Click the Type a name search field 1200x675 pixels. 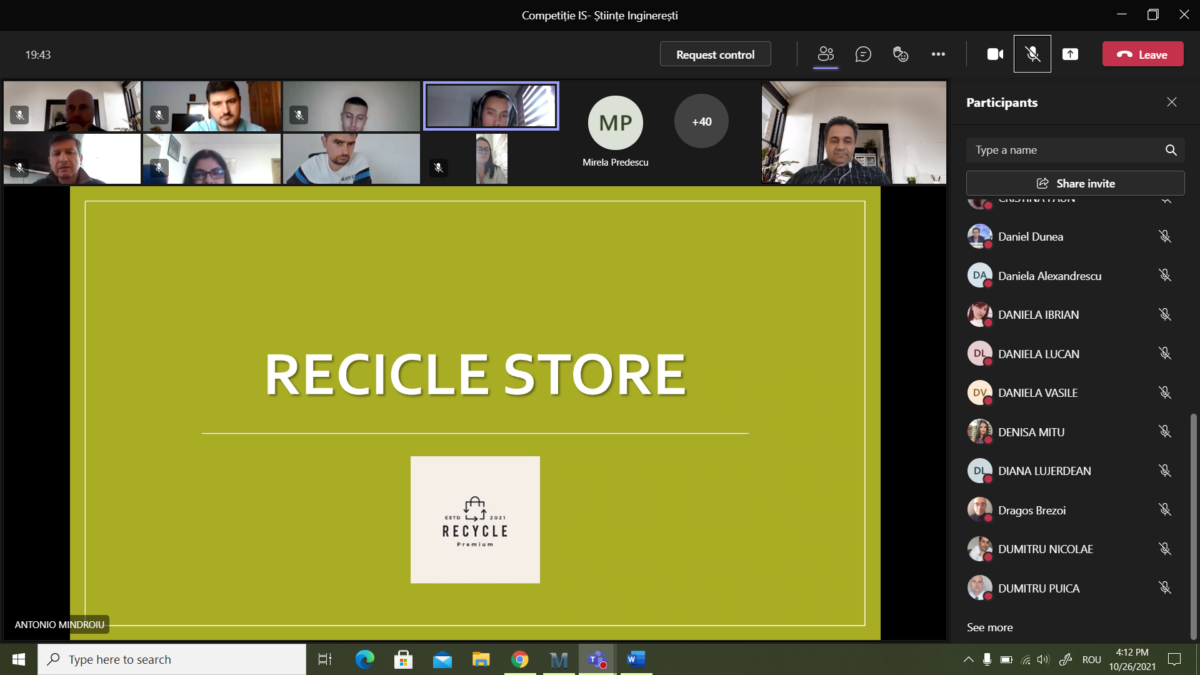coord(1065,150)
